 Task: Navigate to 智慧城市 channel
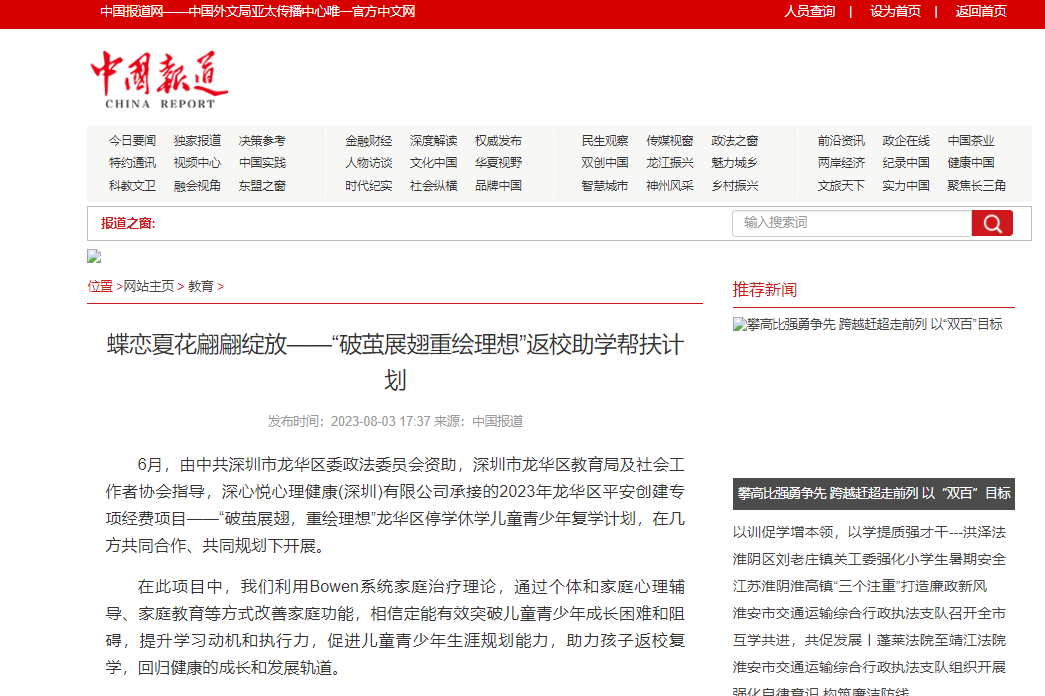pyautogui.click(x=605, y=186)
